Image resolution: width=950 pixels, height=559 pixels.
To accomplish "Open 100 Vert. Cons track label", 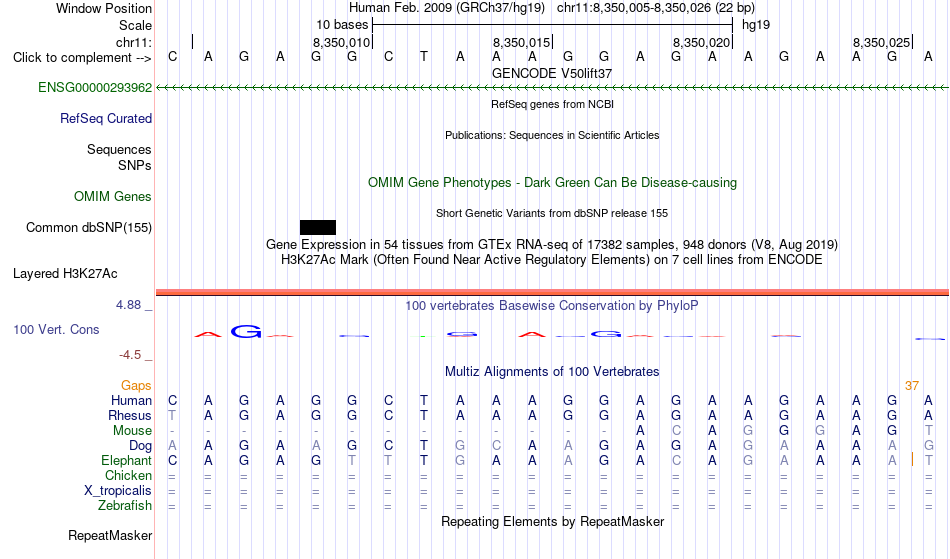I will point(56,329).
